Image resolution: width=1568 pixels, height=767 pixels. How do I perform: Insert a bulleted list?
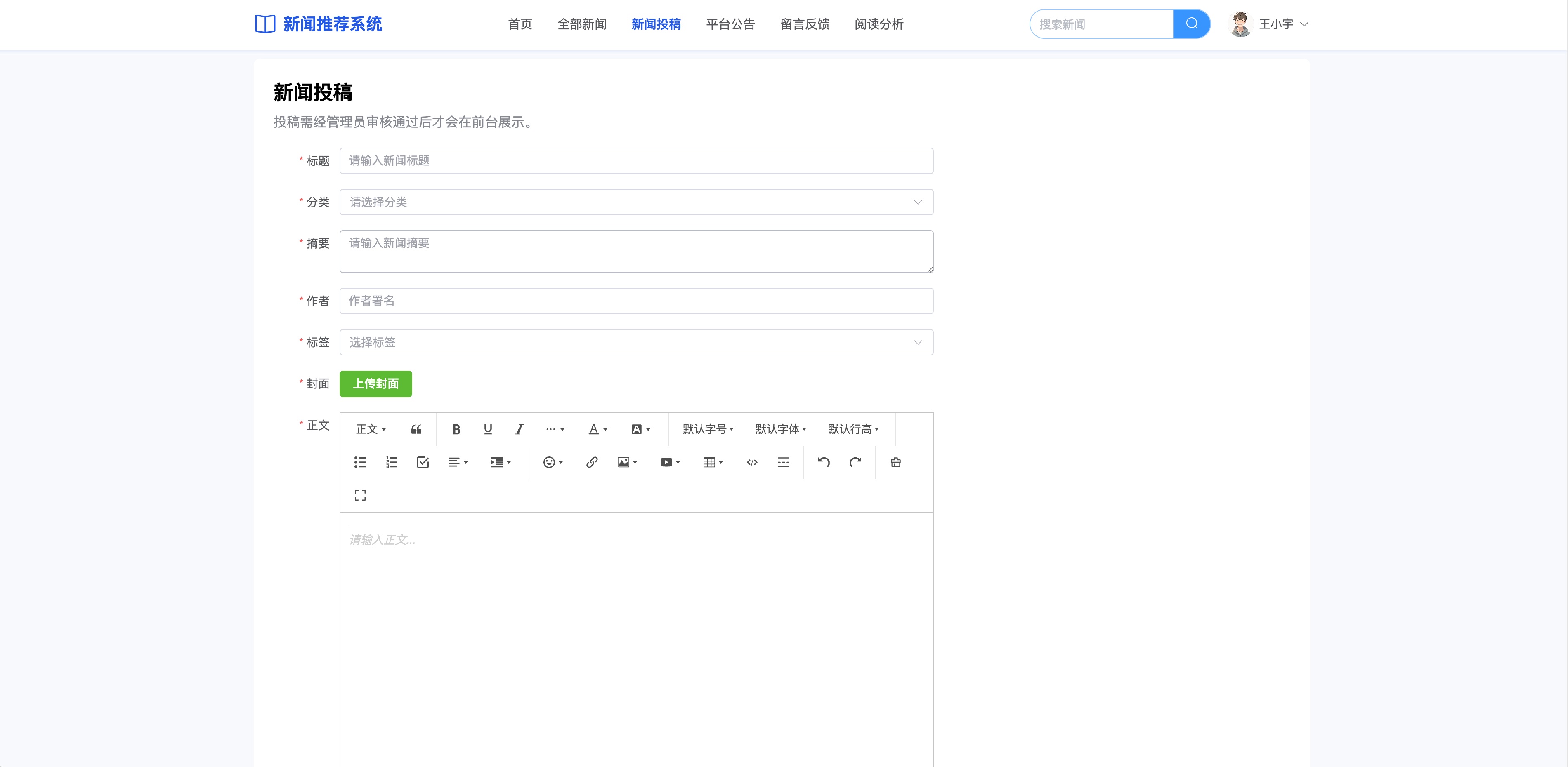(360, 462)
